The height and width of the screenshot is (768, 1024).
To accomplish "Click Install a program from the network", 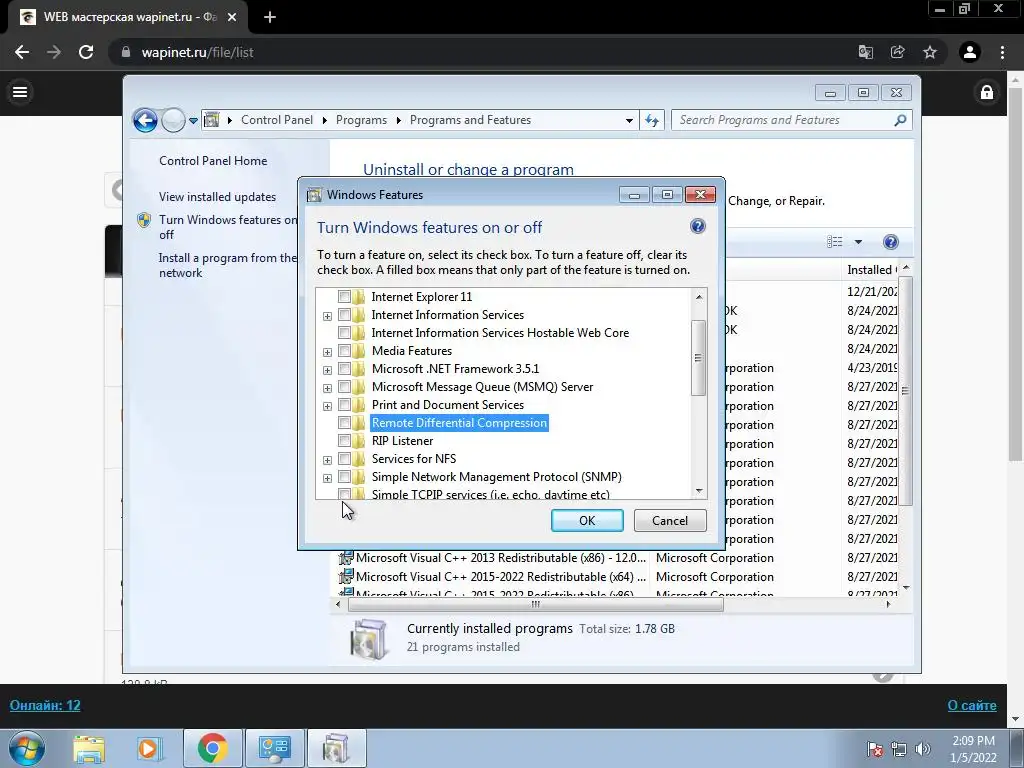I will (227, 265).
